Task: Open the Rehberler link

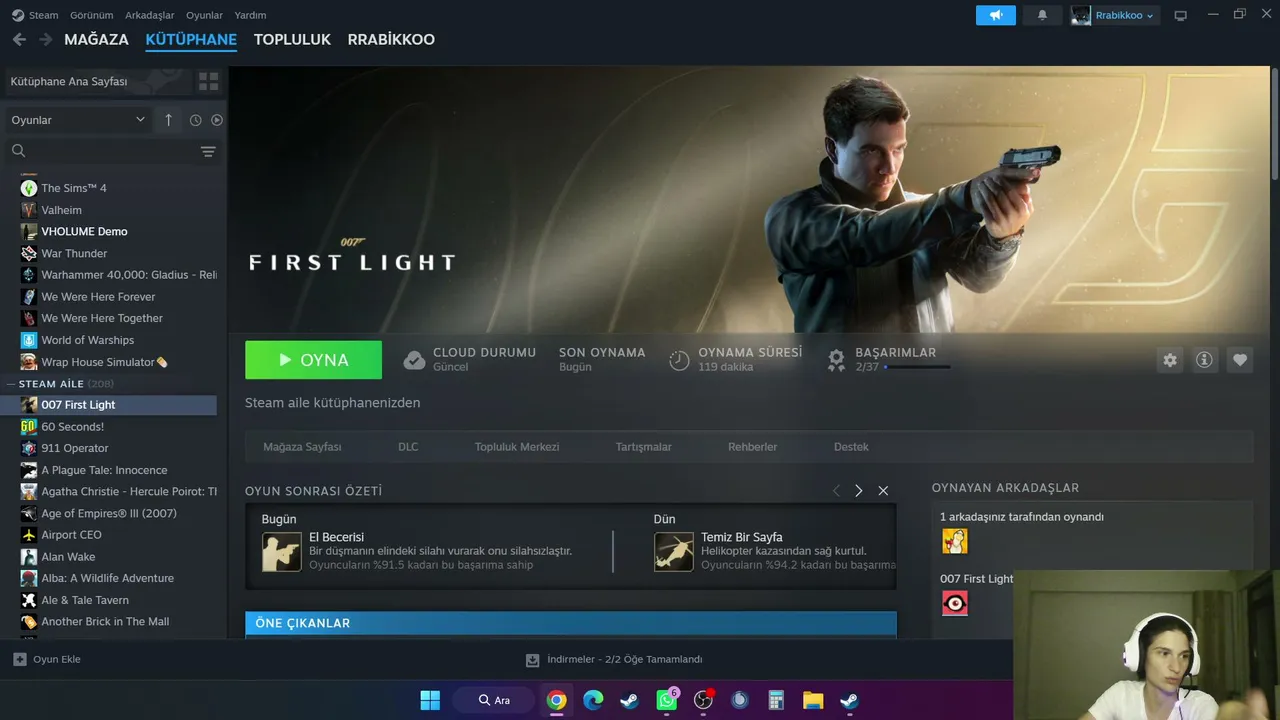Action: [753, 447]
